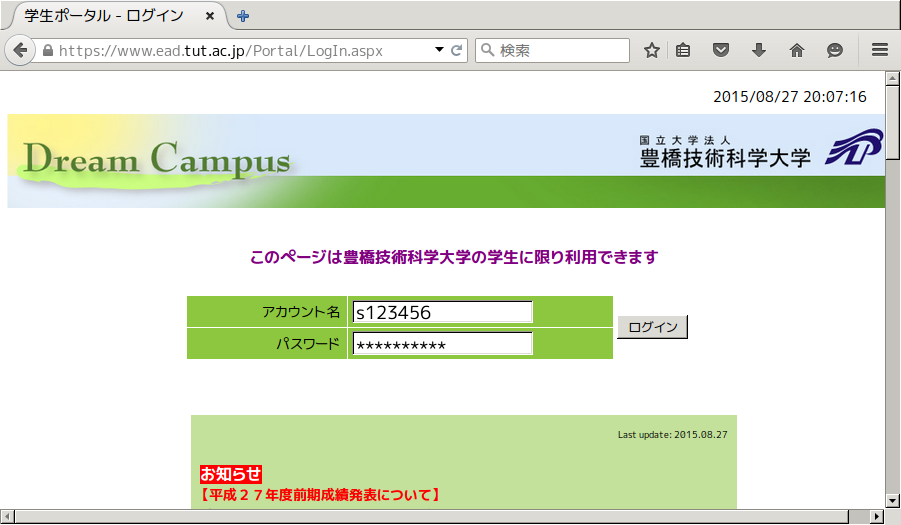Click the vertical scrollbar up arrow
The width and height of the screenshot is (901, 525).
pos(892,78)
